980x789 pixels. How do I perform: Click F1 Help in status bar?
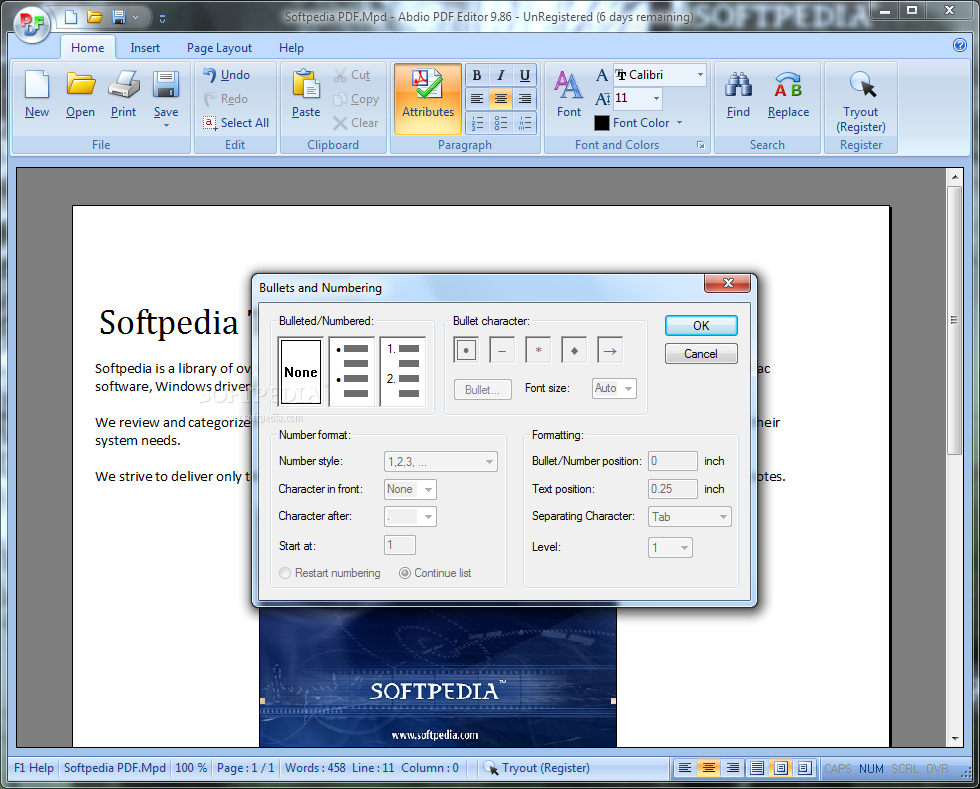tap(34, 768)
